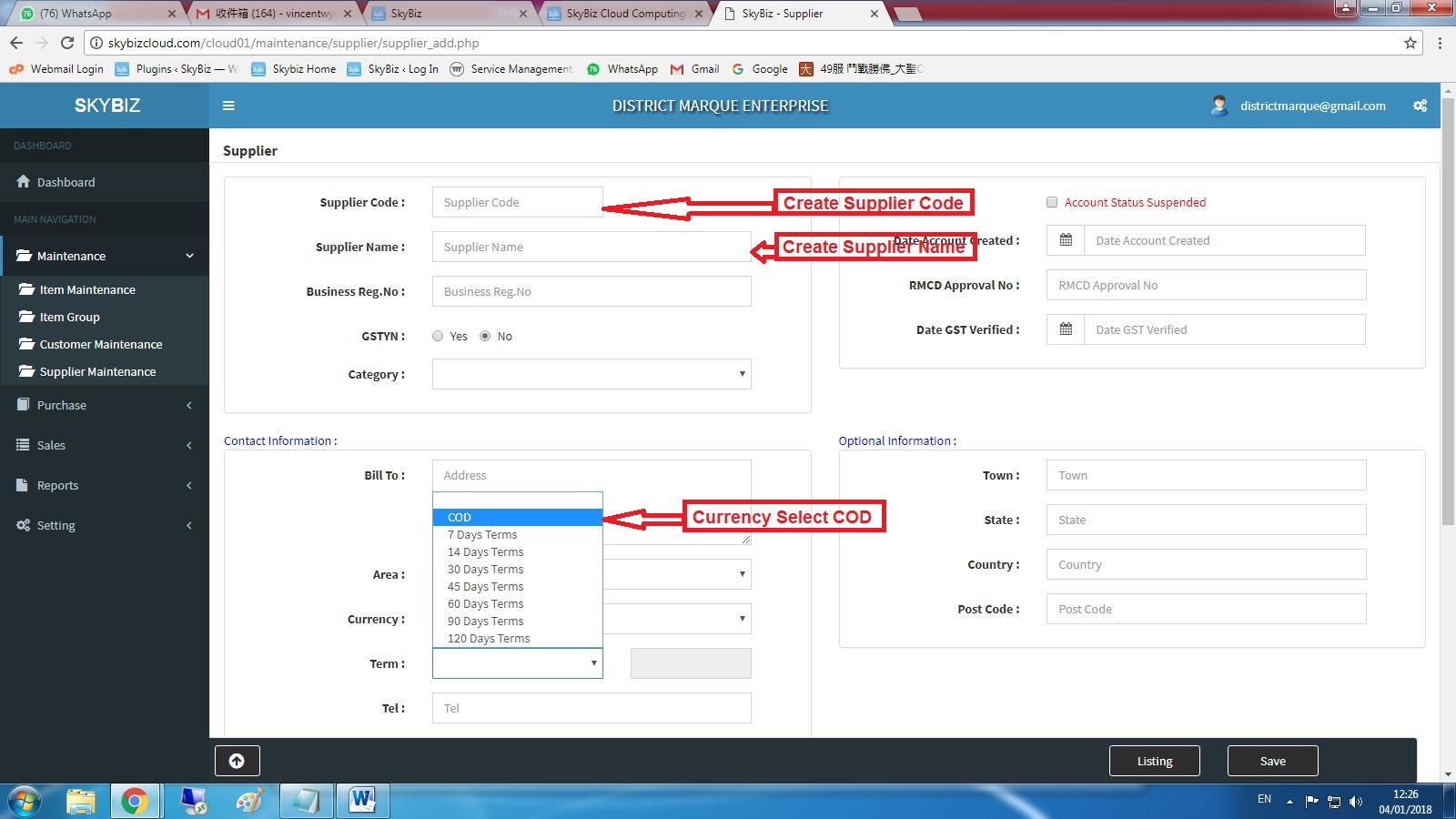Select the GSTYN No radio button

click(x=485, y=336)
